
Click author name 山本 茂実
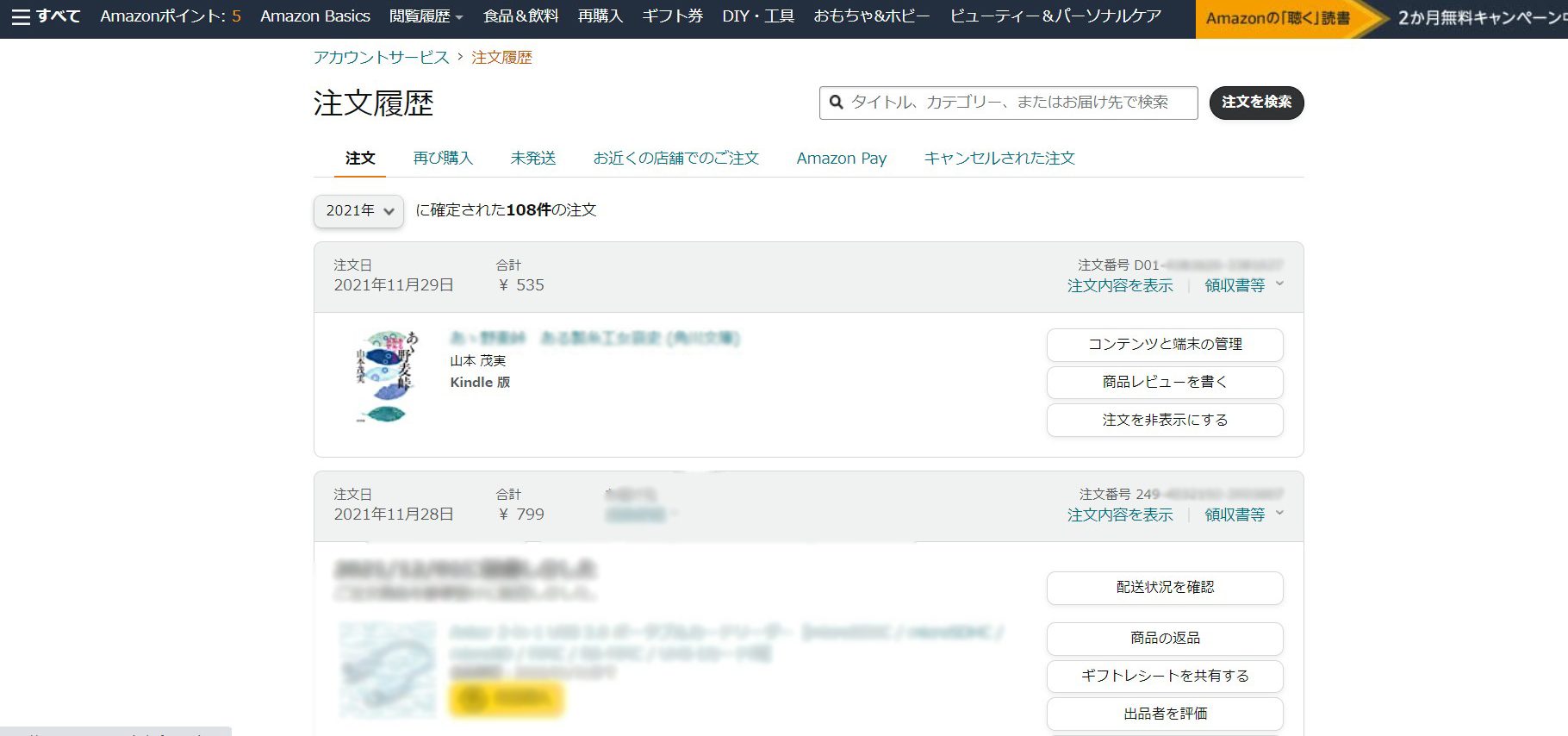[478, 361]
